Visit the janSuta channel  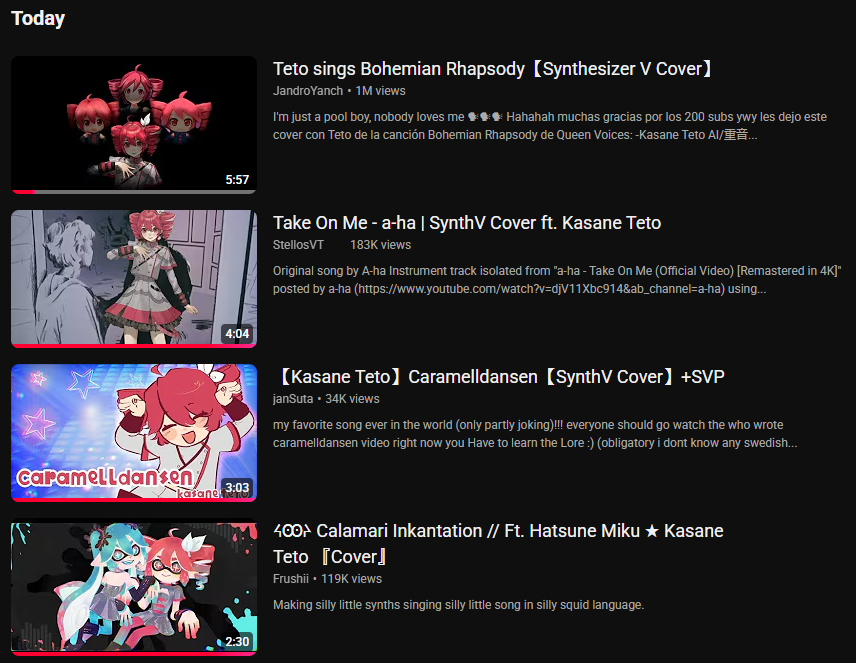[x=293, y=399]
